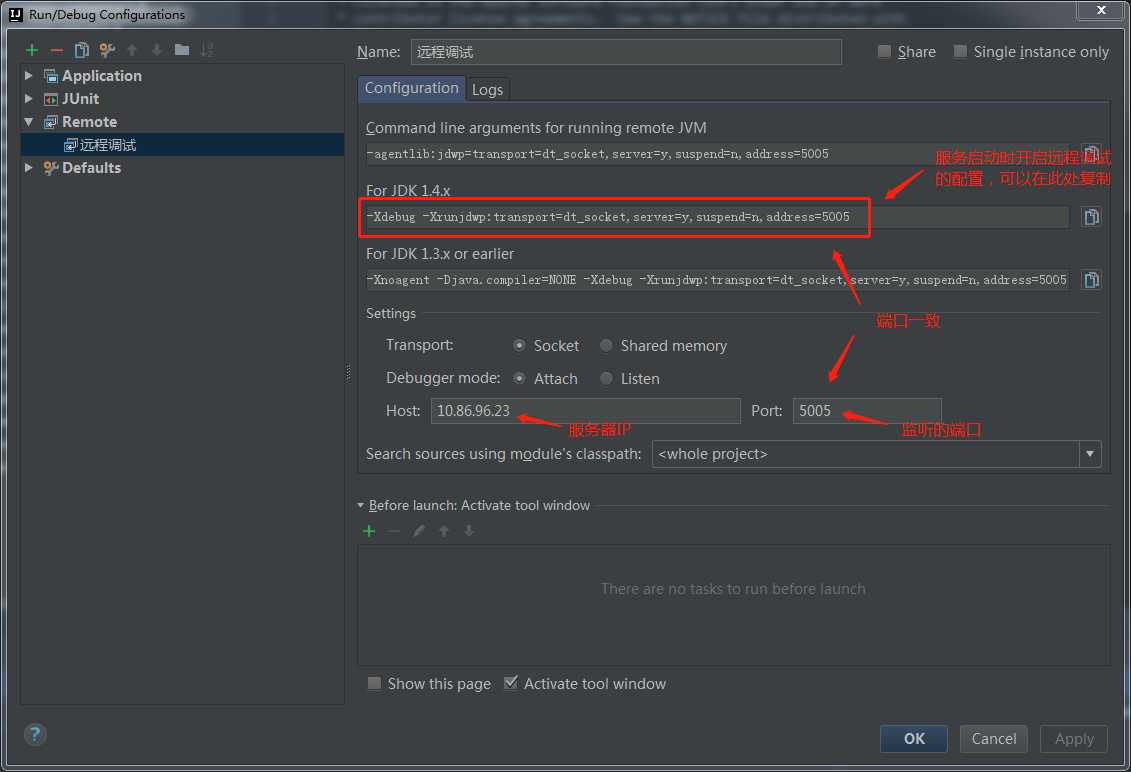The image size is (1131, 772).
Task: Select the Remote tree item
Action: click(x=89, y=122)
